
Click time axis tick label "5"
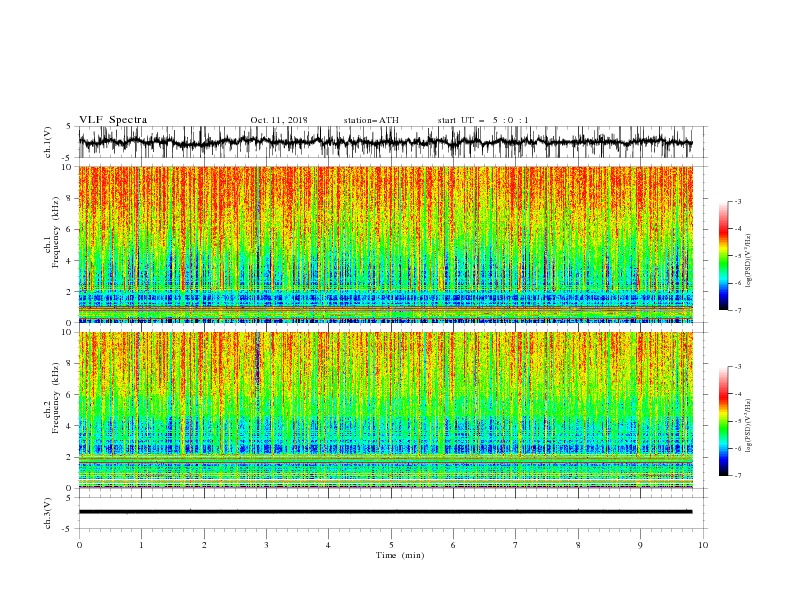[391, 545]
